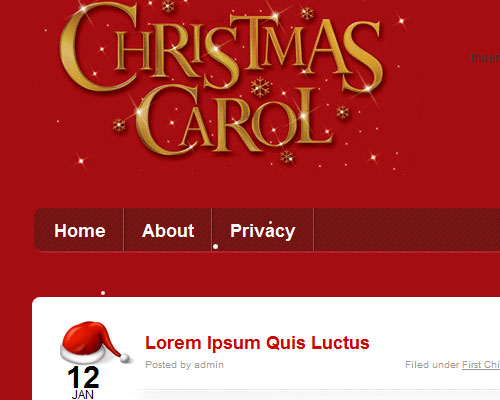Click the empty navigation bar area after Privacy
The width and height of the screenshot is (500, 400).
407,229
